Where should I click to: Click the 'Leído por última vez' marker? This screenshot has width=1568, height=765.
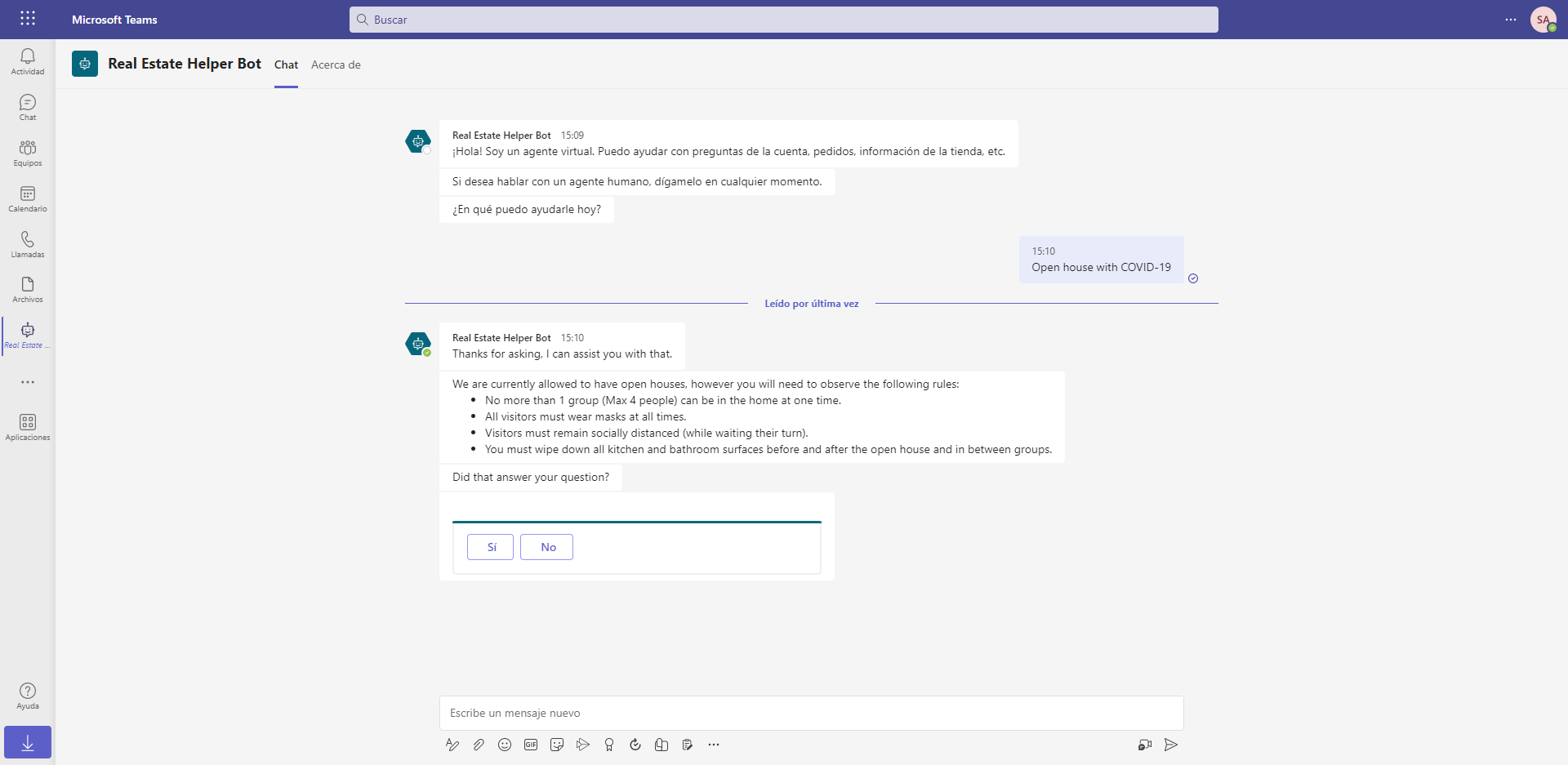tap(812, 304)
